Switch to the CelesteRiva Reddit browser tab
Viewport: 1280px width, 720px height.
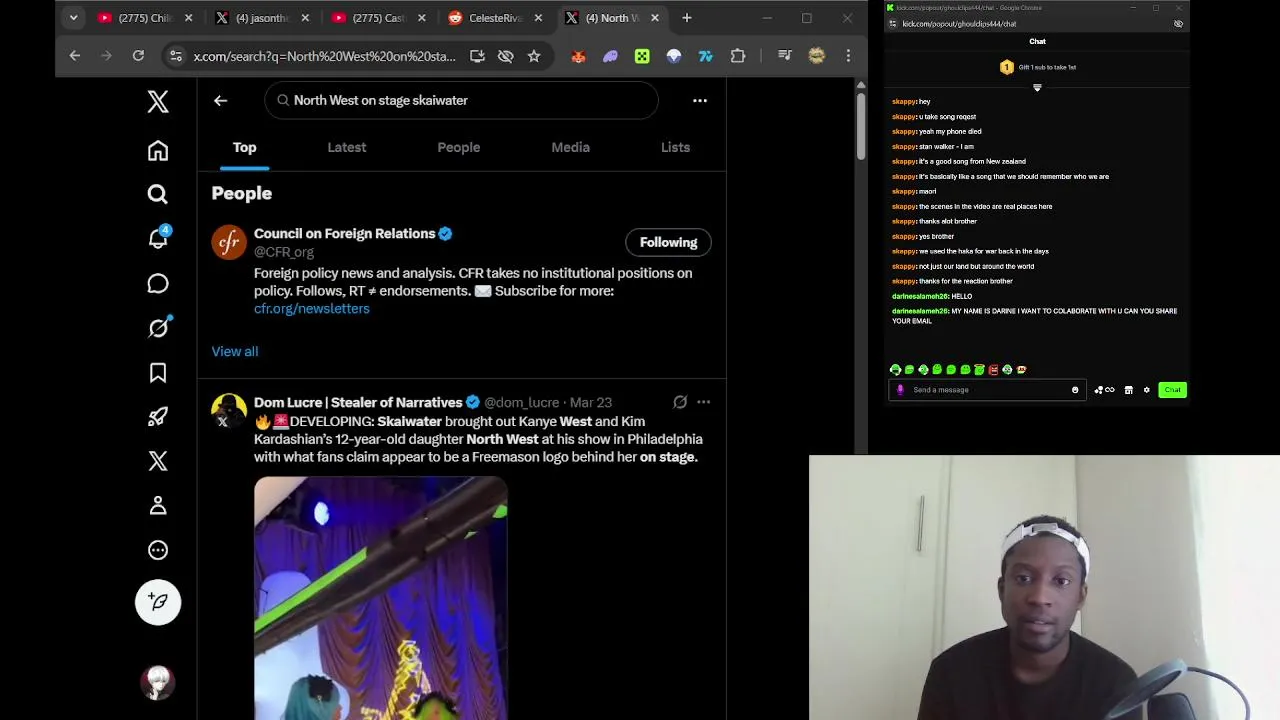pos(497,18)
